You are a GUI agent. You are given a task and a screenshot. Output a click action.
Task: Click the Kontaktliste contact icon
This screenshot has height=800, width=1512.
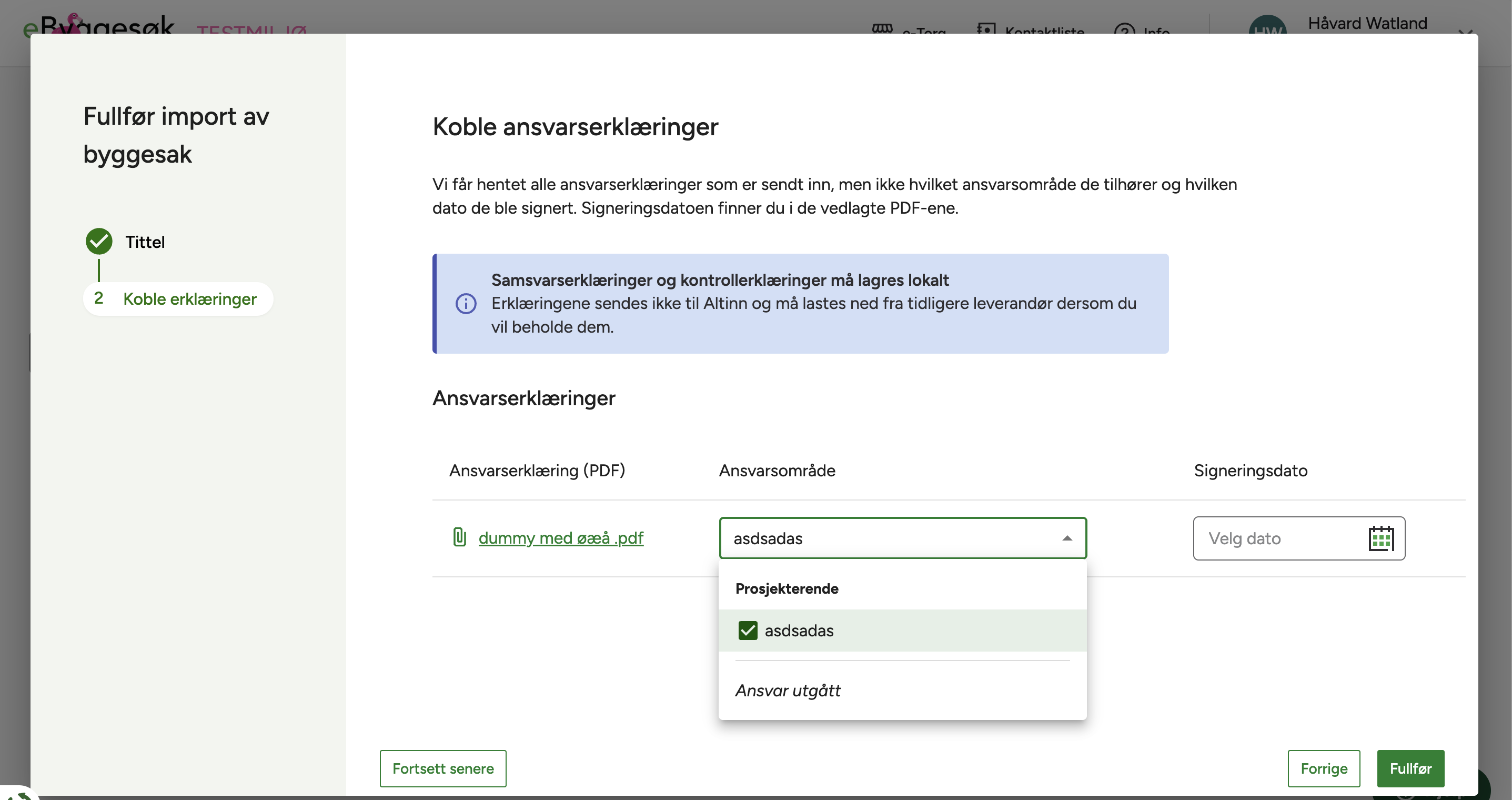click(x=986, y=28)
